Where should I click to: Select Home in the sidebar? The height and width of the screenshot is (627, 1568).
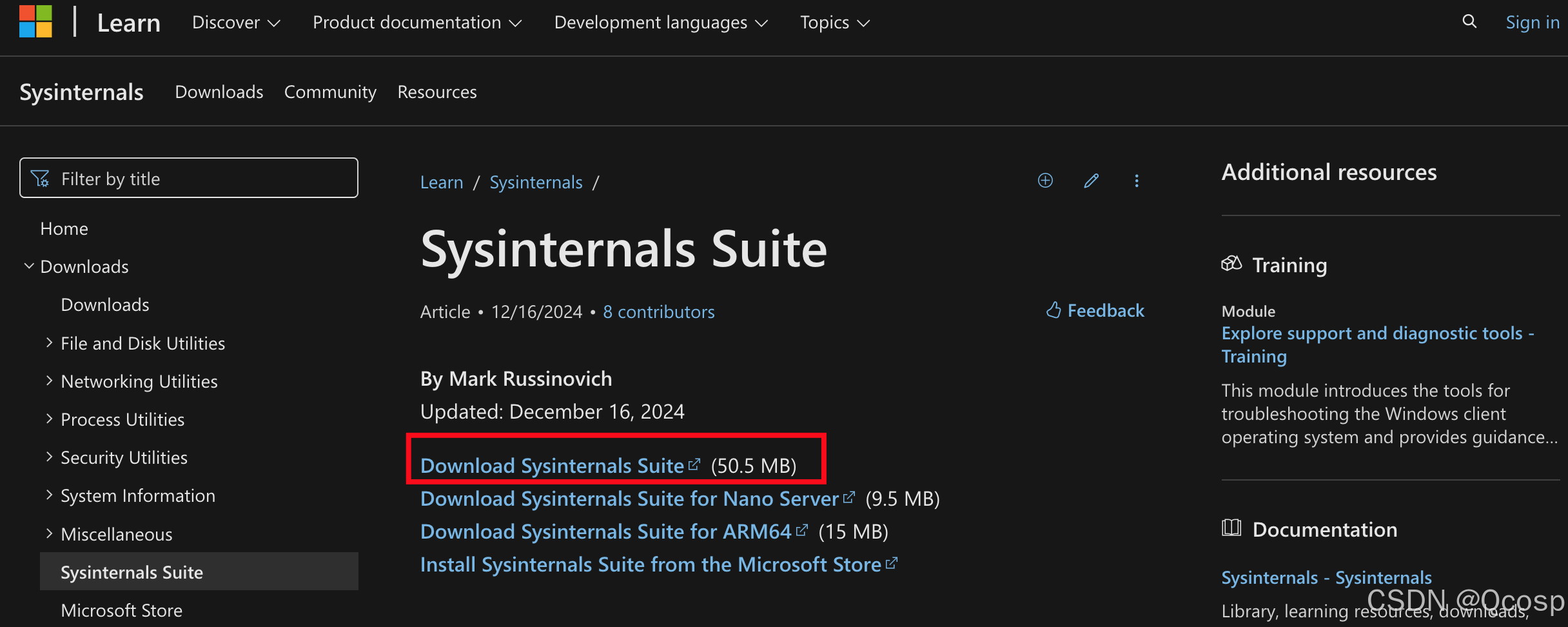coord(64,228)
